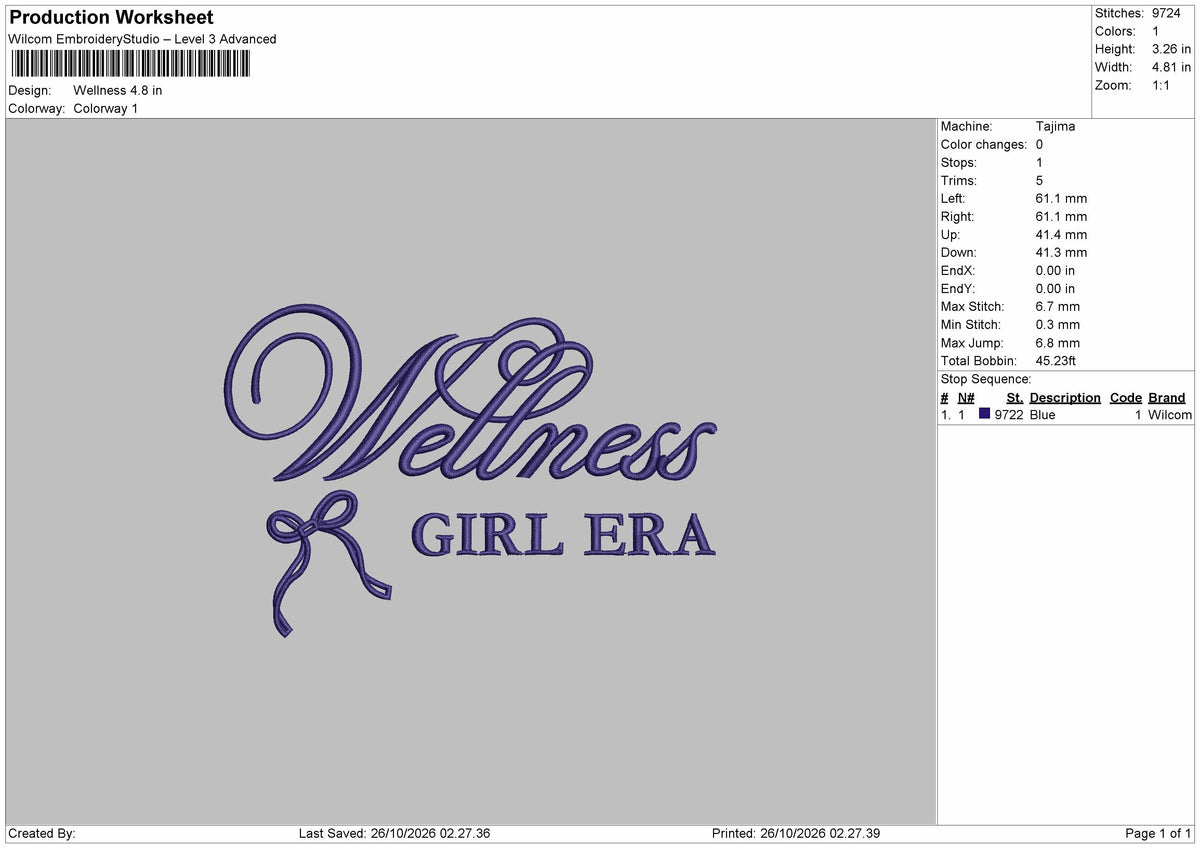The image size is (1200, 848).
Task: Select 'Wilcom EmbroideryStudio – Level 3 Advanced' text
Action: click(x=143, y=39)
